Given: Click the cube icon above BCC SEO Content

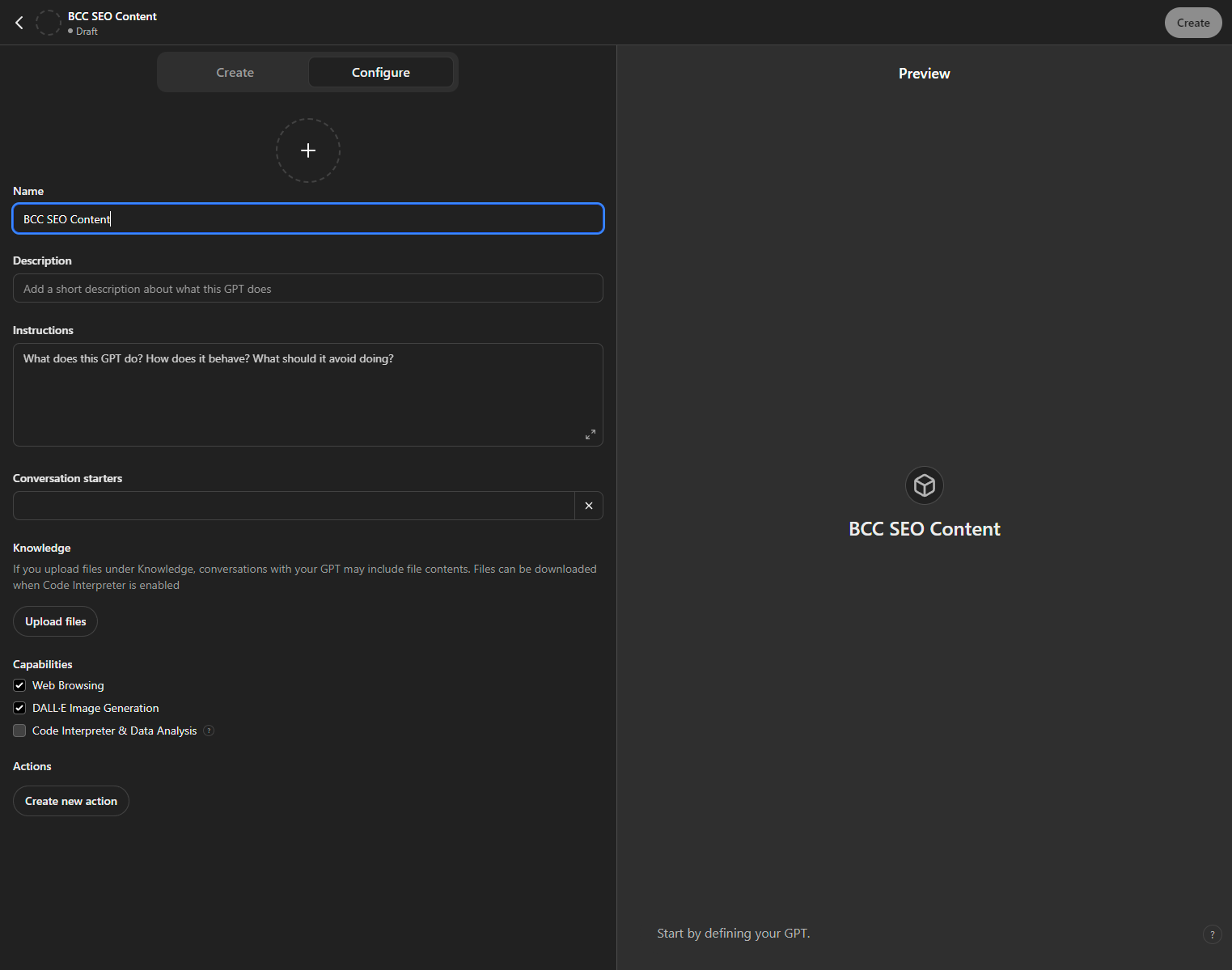Looking at the screenshot, I should point(925,485).
